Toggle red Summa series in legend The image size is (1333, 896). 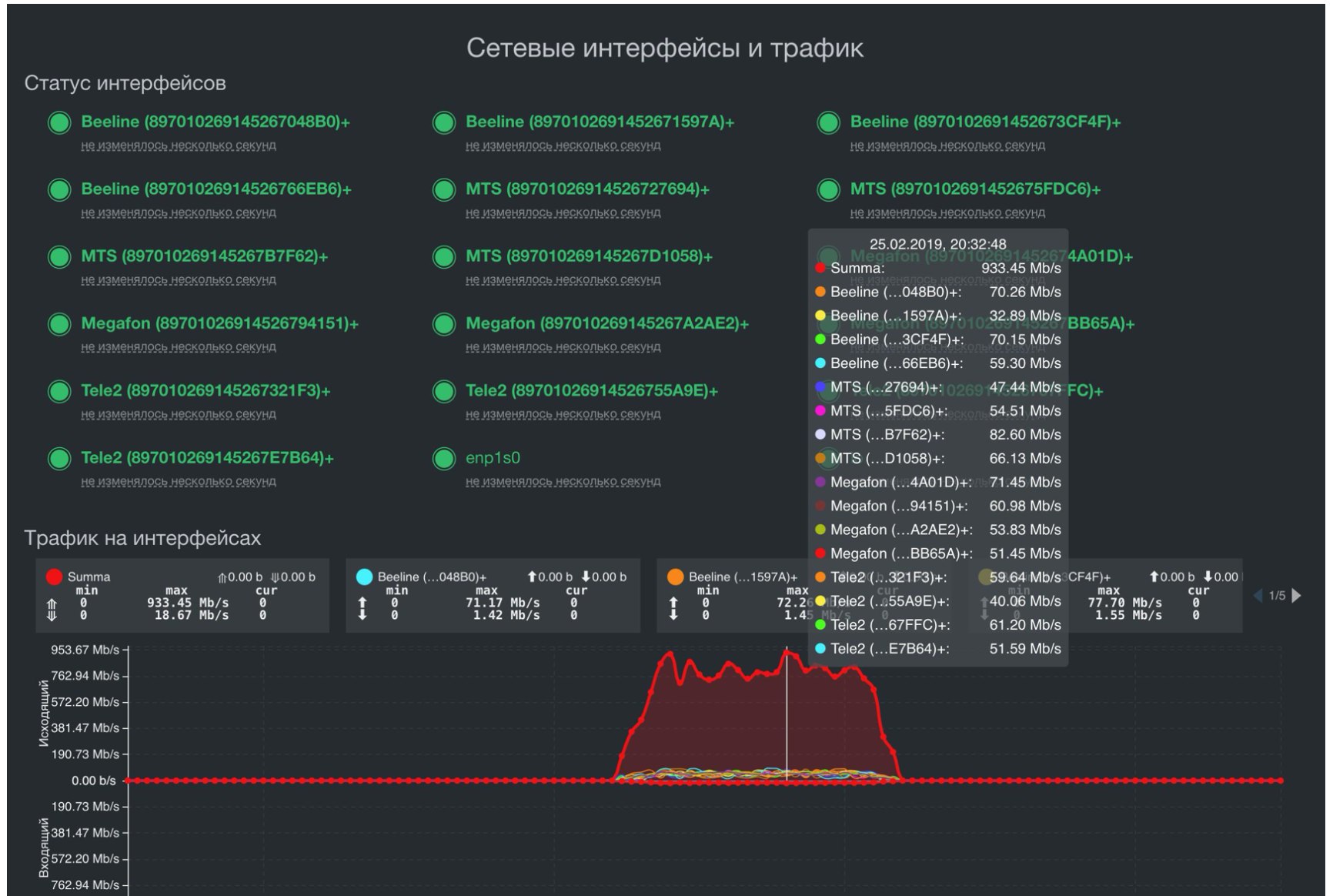point(54,577)
